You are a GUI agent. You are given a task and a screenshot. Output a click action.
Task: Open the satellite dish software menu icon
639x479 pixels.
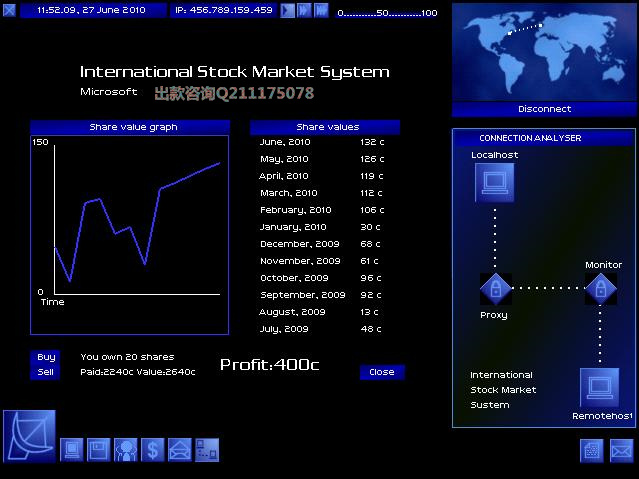(x=29, y=436)
